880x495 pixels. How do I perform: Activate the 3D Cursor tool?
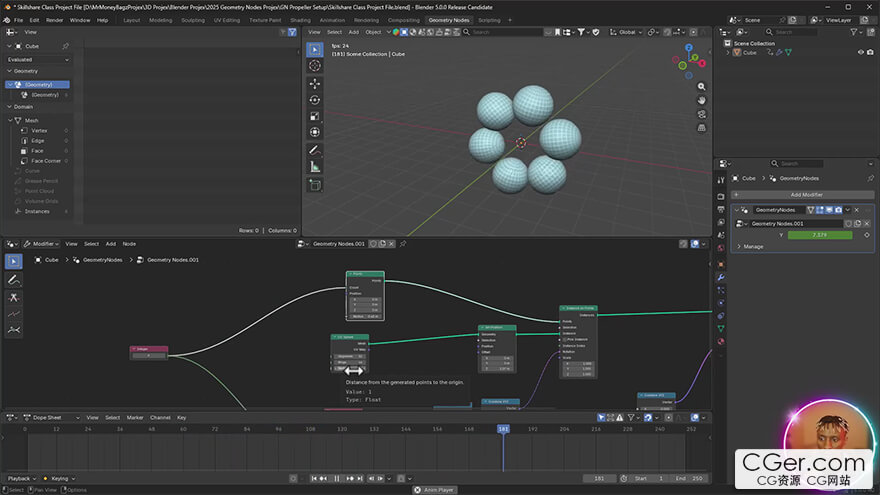(315, 66)
